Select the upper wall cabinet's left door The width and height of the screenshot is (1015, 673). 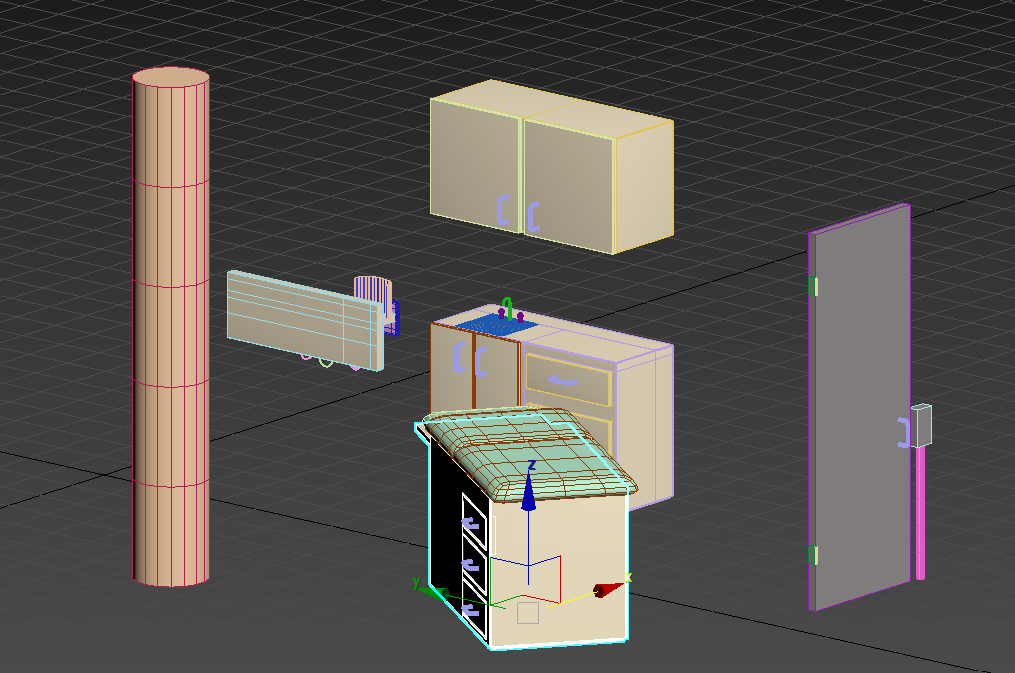tap(476, 165)
